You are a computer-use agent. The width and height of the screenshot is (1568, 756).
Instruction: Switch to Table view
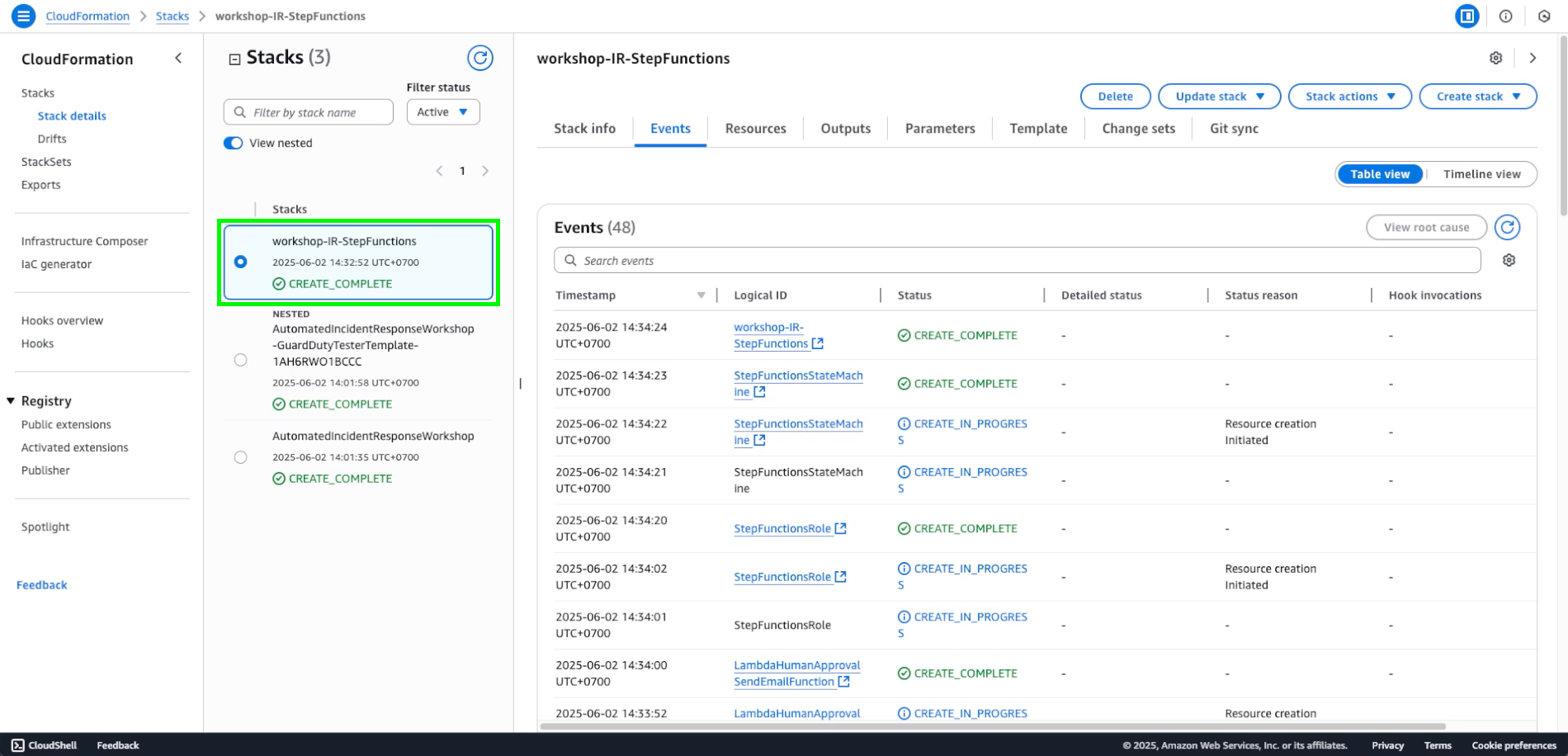coord(1380,174)
